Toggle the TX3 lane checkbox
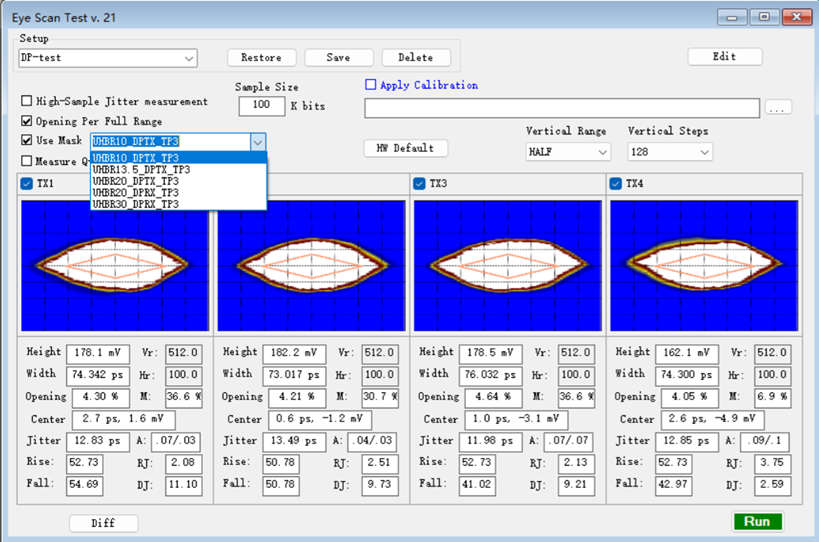The width and height of the screenshot is (819, 542). (x=419, y=184)
